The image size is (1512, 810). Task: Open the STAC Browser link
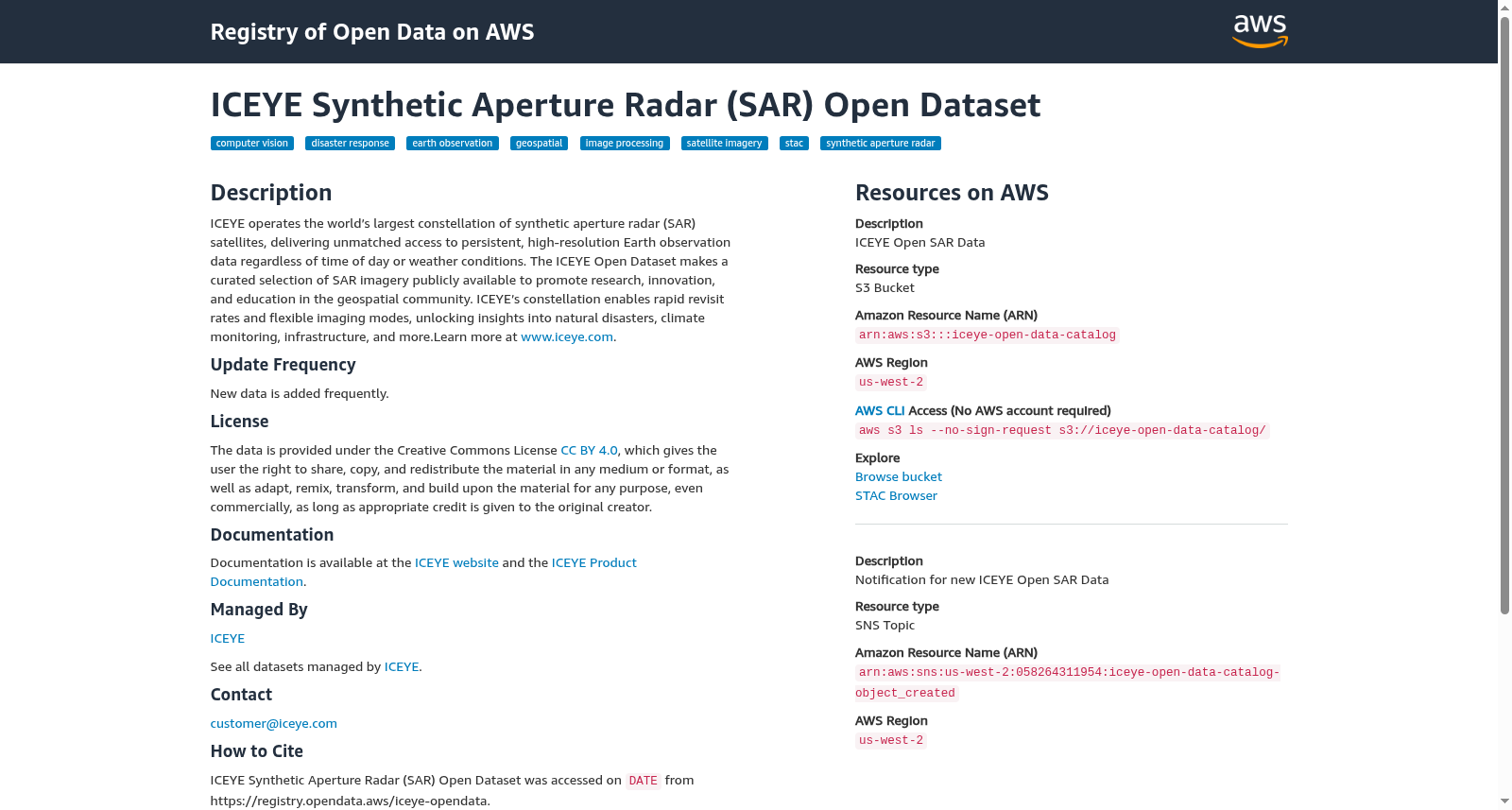click(x=896, y=496)
